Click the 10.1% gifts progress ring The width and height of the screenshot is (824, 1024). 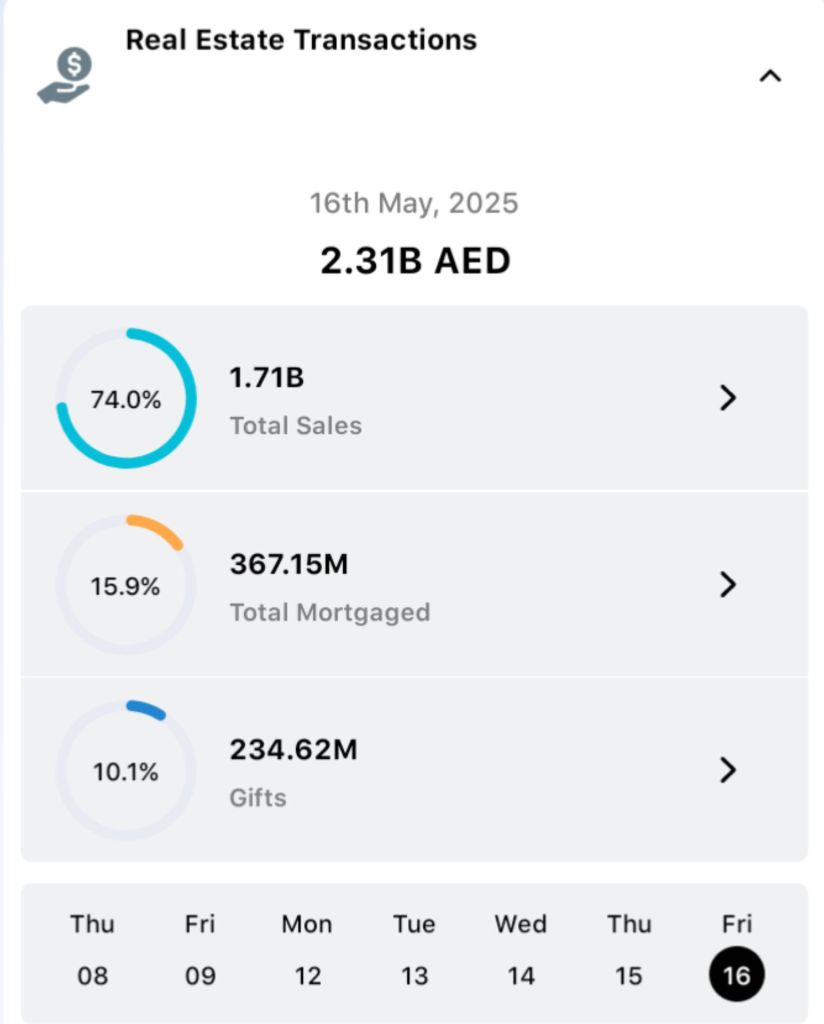tap(126, 771)
